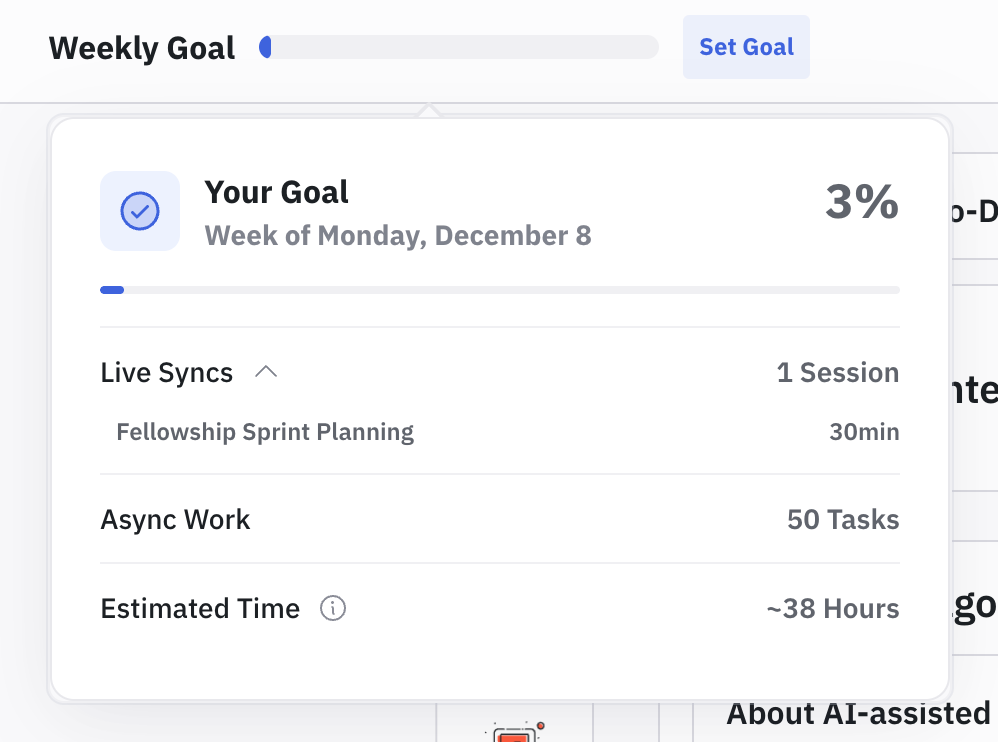Click the Live Syncs label
Image resolution: width=998 pixels, height=742 pixels.
[x=167, y=373]
